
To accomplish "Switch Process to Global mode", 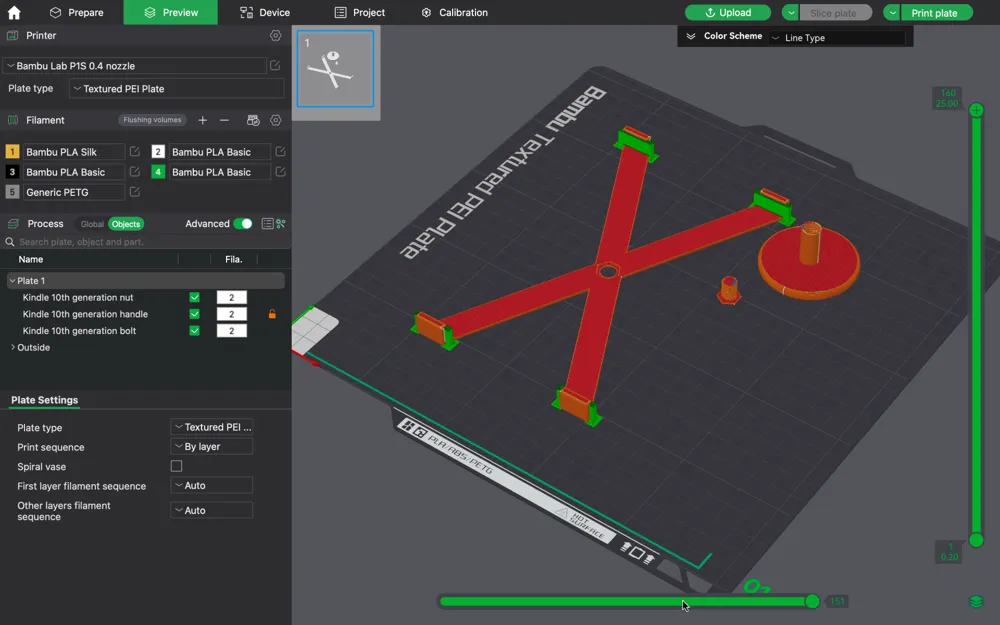I will (92, 224).
